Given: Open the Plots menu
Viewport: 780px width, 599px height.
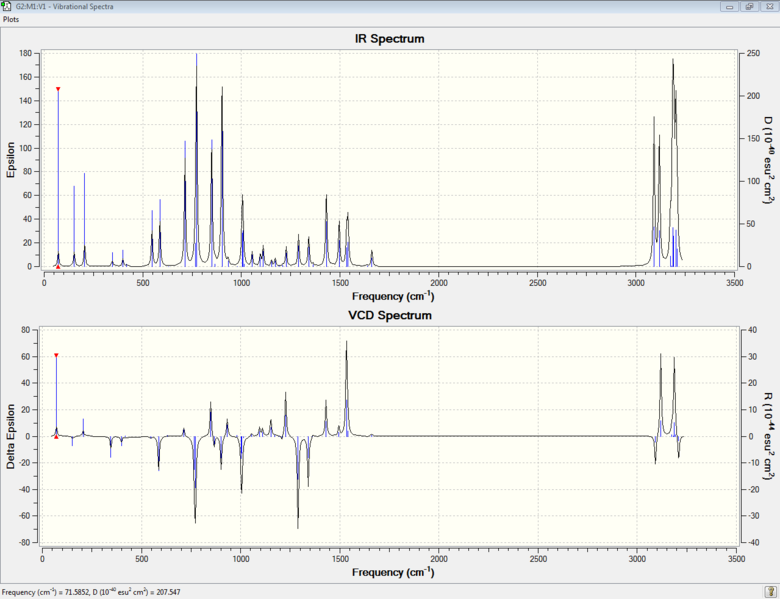Looking at the screenshot, I should (11, 19).
